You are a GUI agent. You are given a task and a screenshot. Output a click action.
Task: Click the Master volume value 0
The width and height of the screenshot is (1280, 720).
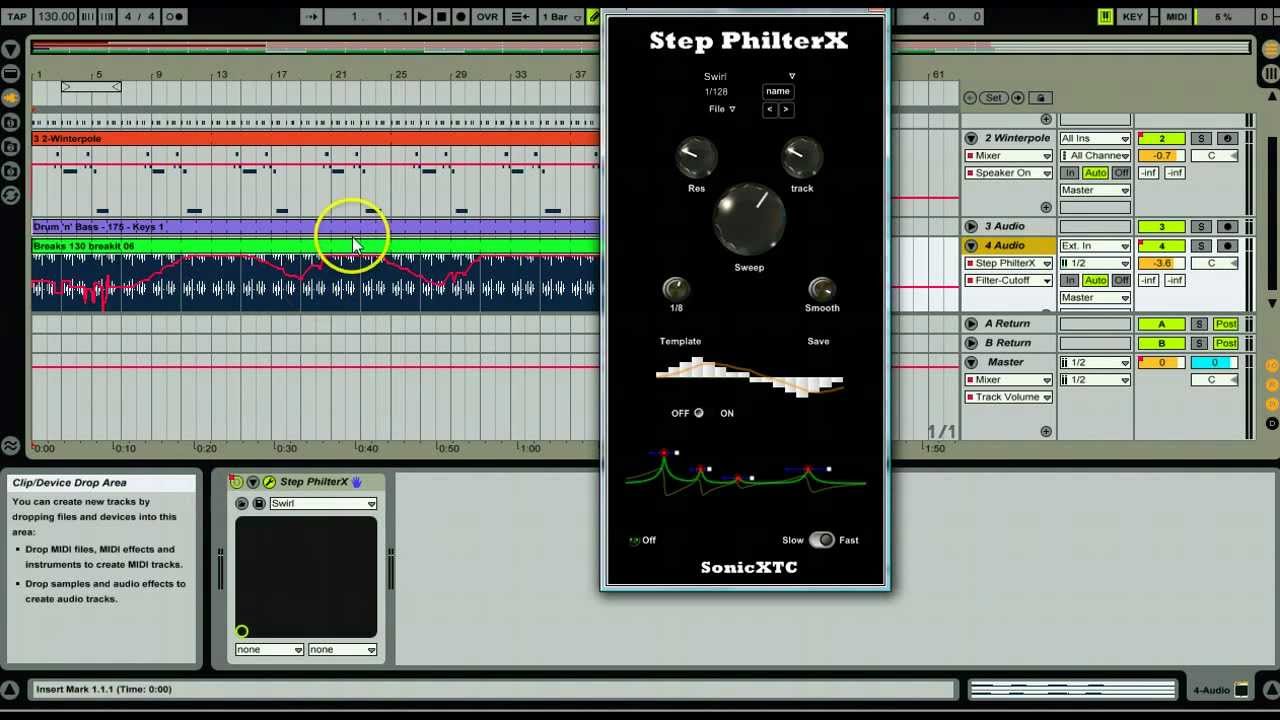tap(1161, 362)
